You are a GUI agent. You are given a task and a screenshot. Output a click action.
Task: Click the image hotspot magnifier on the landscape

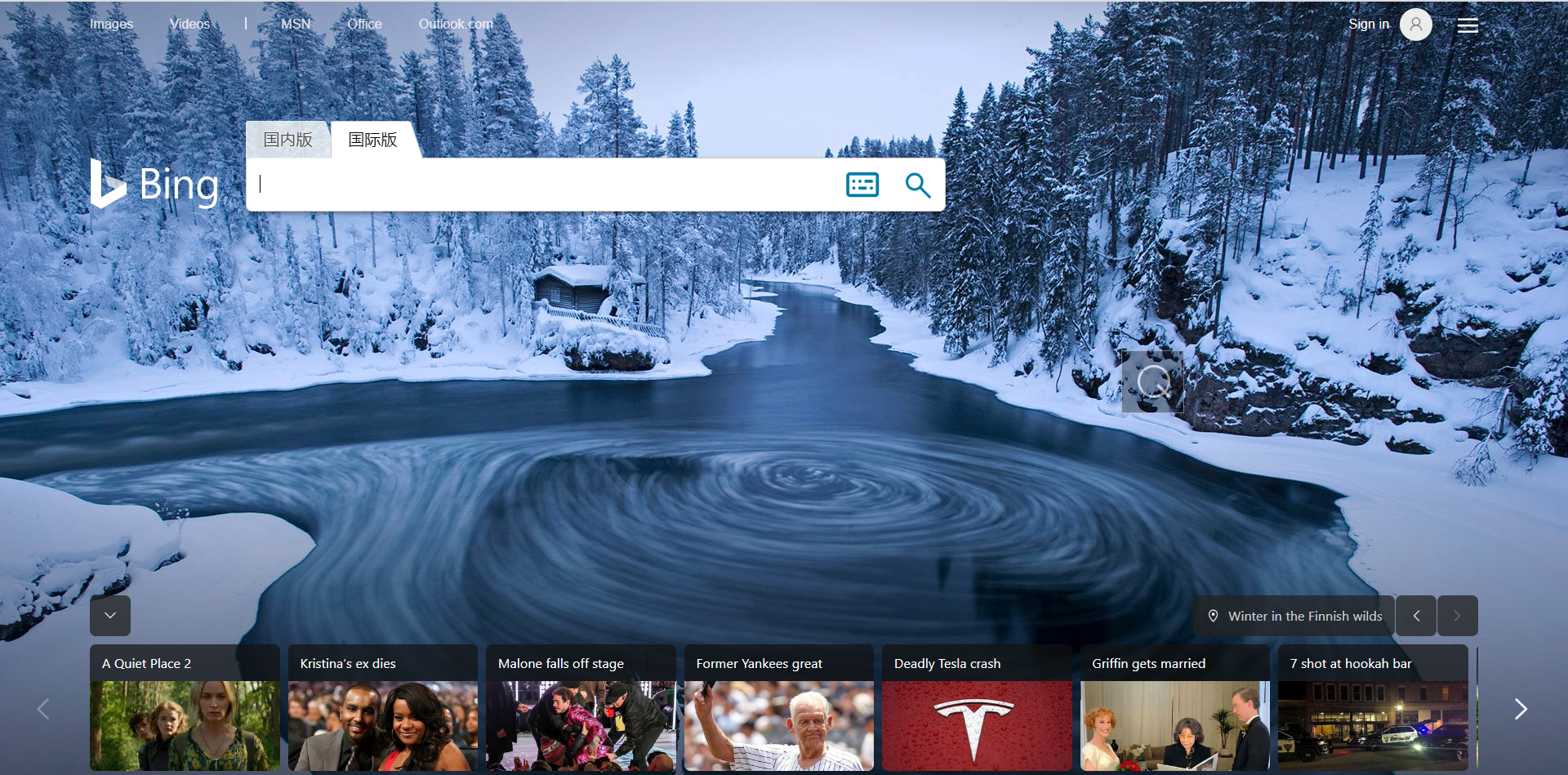point(1152,381)
